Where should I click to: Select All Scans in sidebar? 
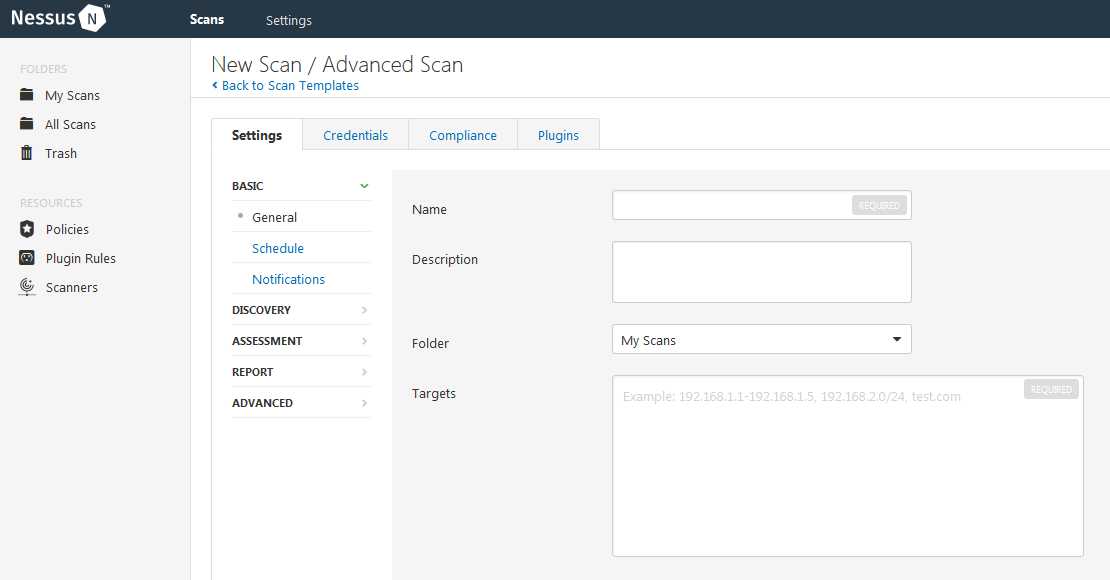coord(70,125)
